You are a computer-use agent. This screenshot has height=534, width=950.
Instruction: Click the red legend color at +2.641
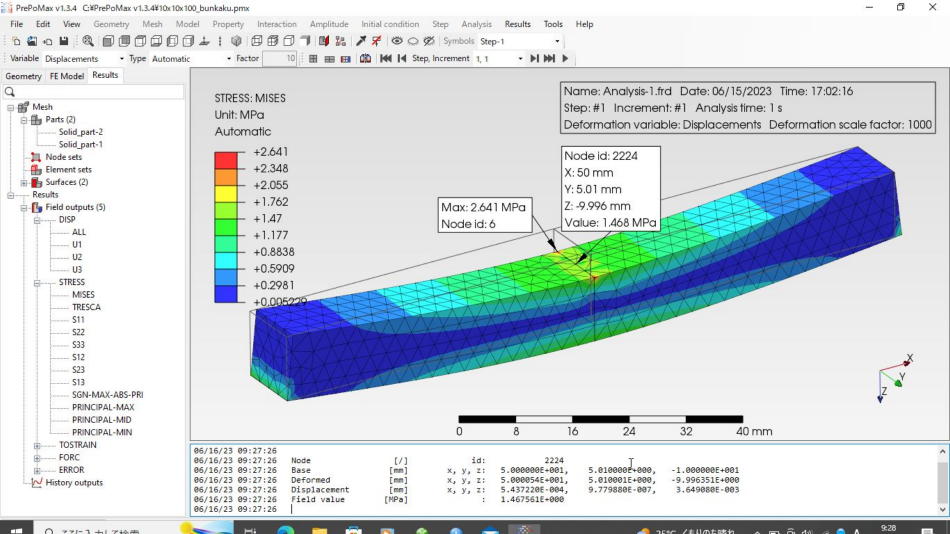point(227,159)
